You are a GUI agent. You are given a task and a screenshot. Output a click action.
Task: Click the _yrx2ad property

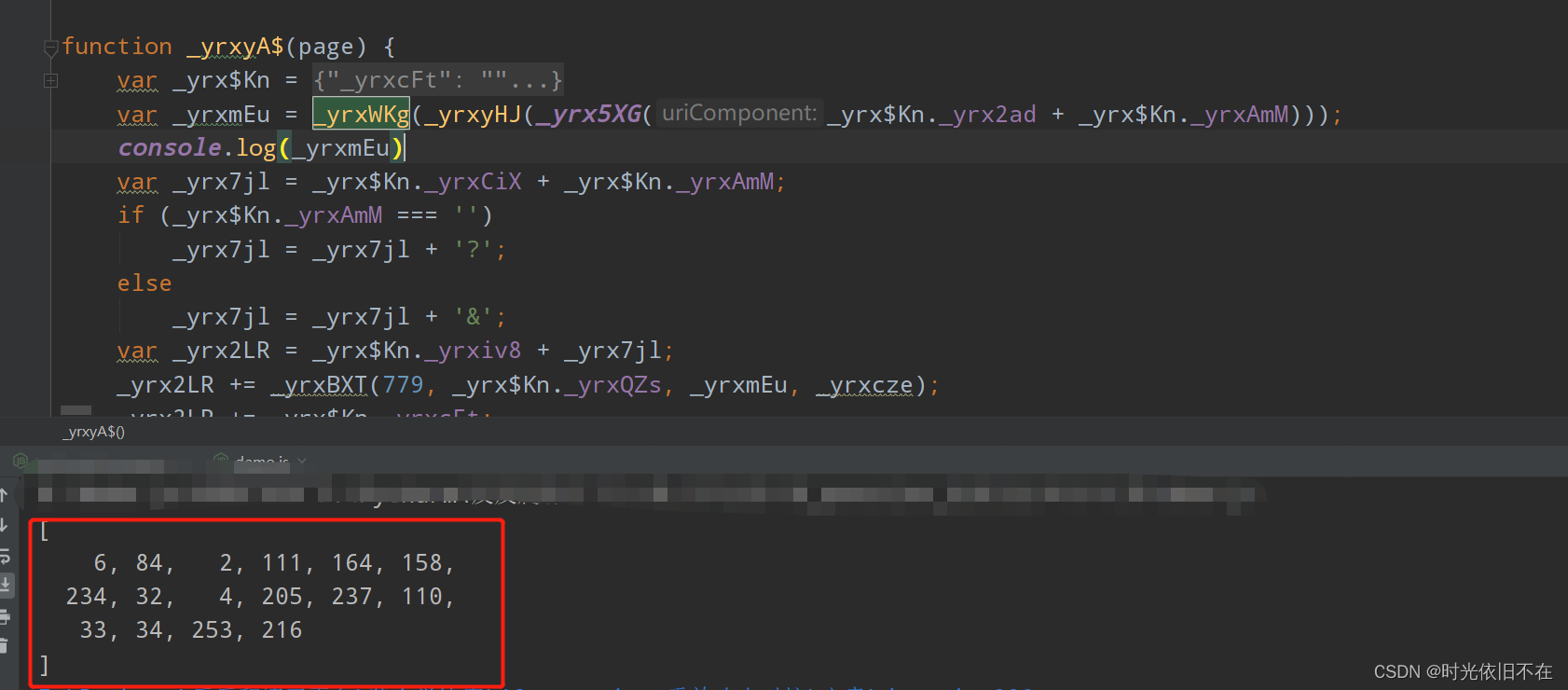click(x=987, y=114)
